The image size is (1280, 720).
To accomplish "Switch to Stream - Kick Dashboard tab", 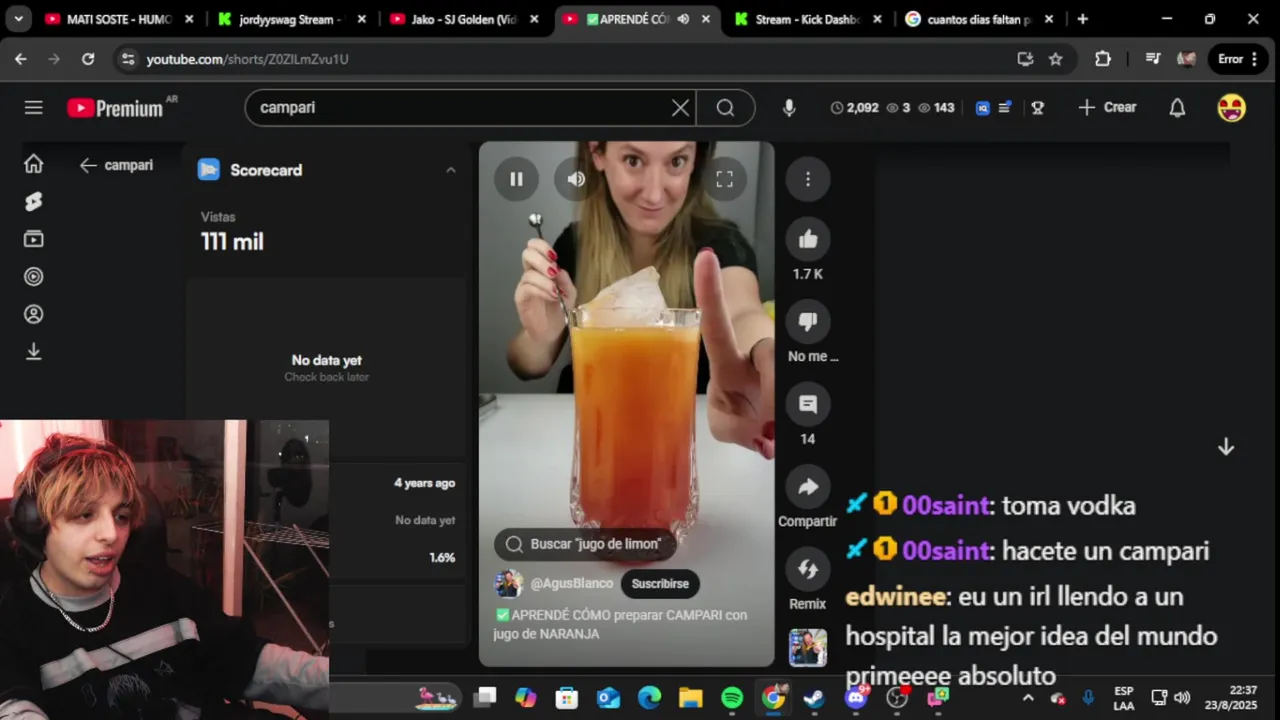I will click(808, 19).
